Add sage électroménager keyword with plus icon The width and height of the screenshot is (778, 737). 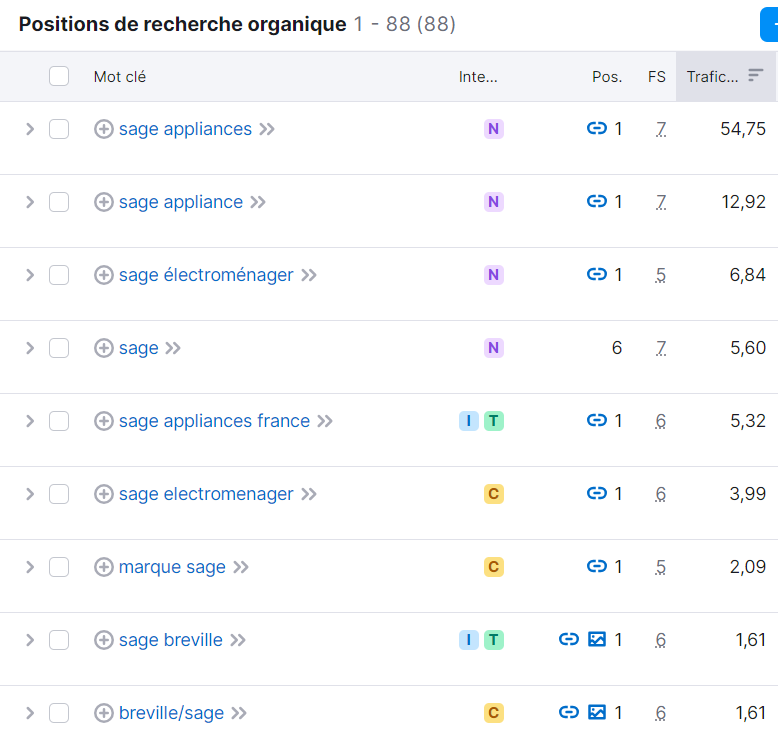(x=104, y=275)
